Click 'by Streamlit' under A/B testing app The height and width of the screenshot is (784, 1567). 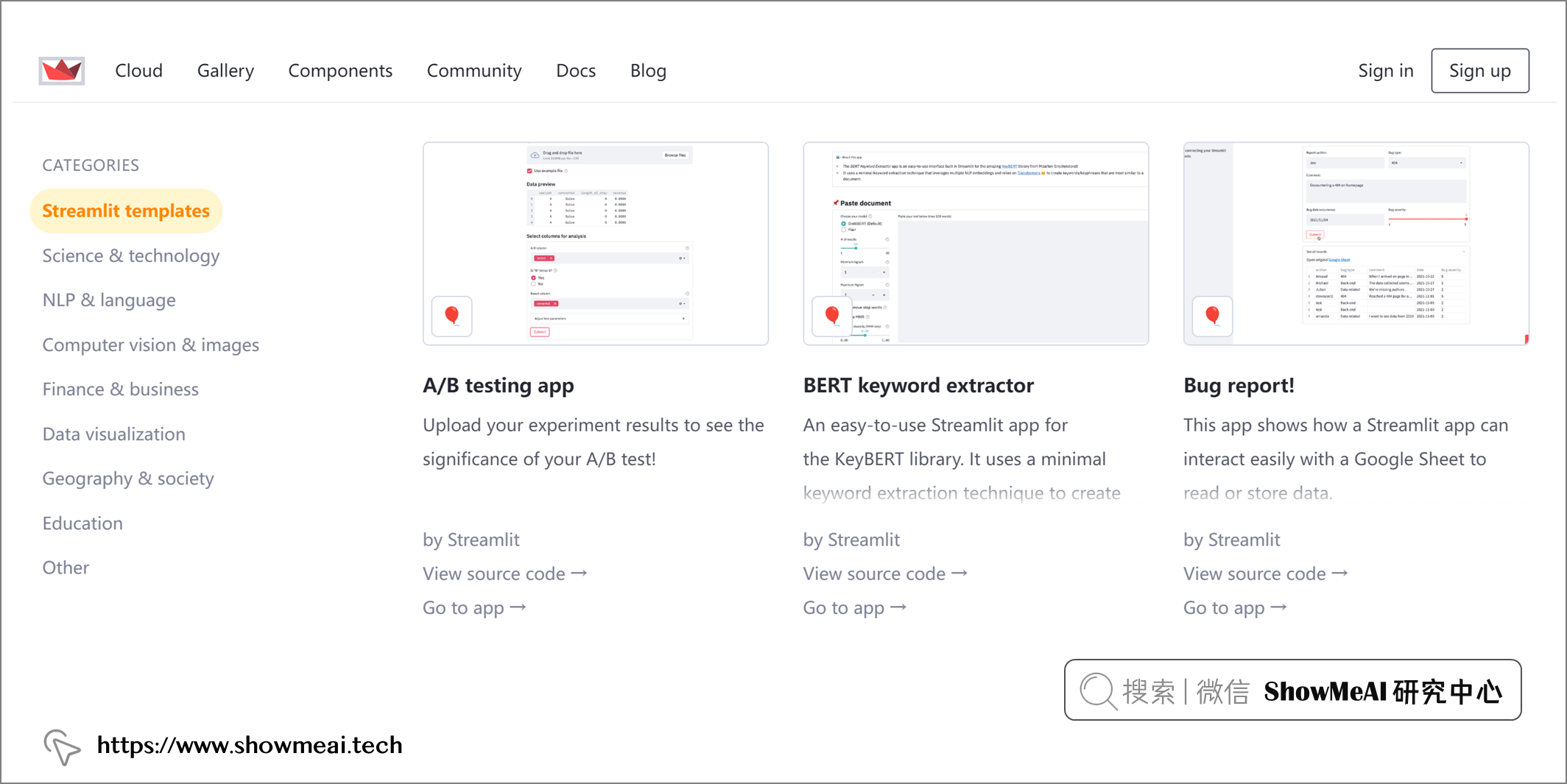coord(471,540)
